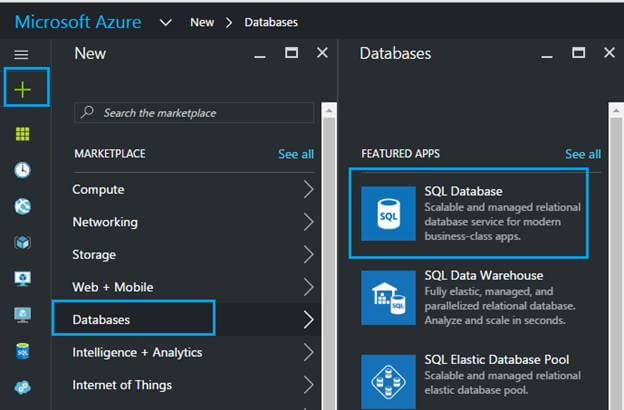Click See all link beside Marketplace
This screenshot has width=624, height=410.
pos(295,154)
